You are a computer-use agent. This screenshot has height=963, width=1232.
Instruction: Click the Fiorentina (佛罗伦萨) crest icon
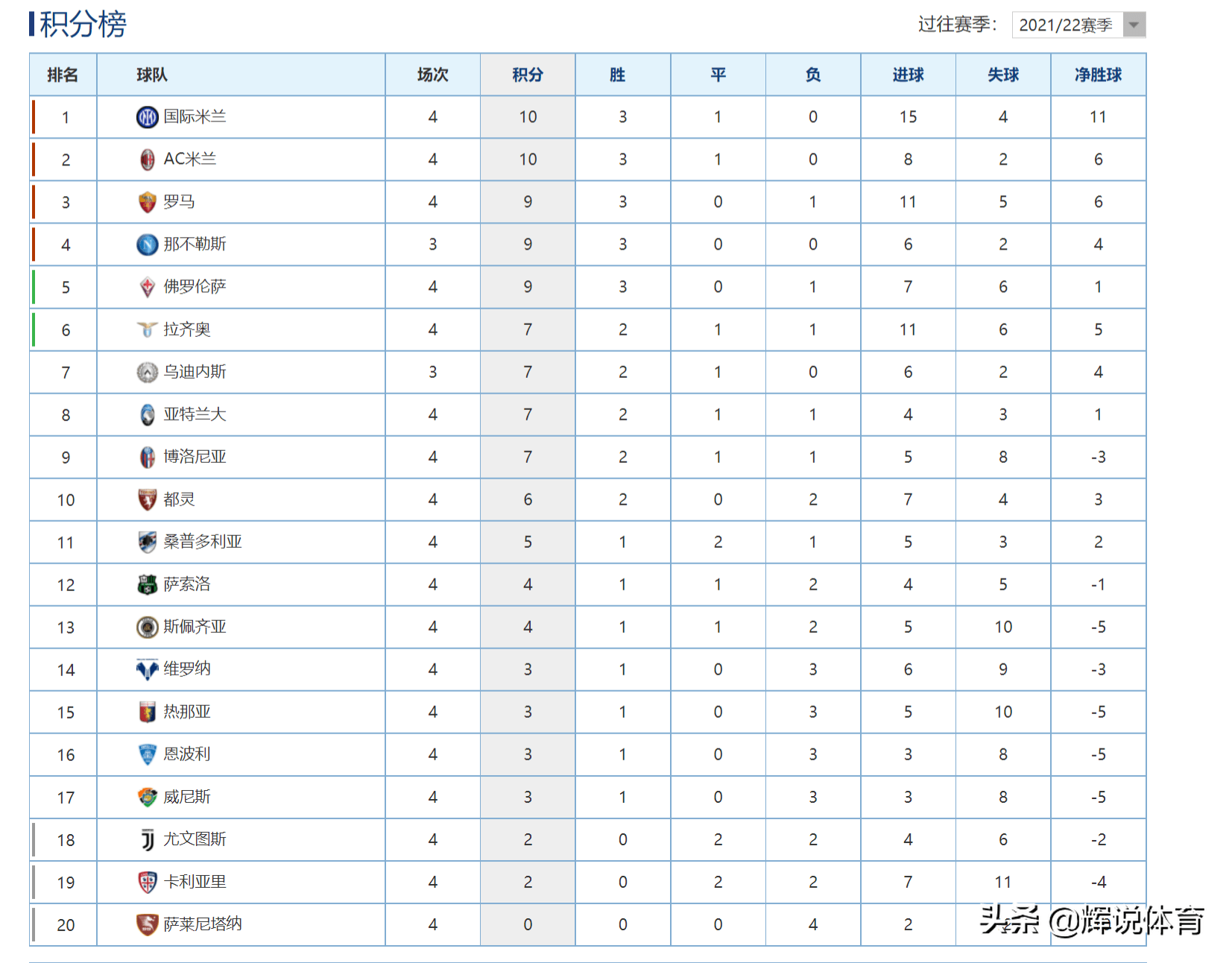(148, 287)
